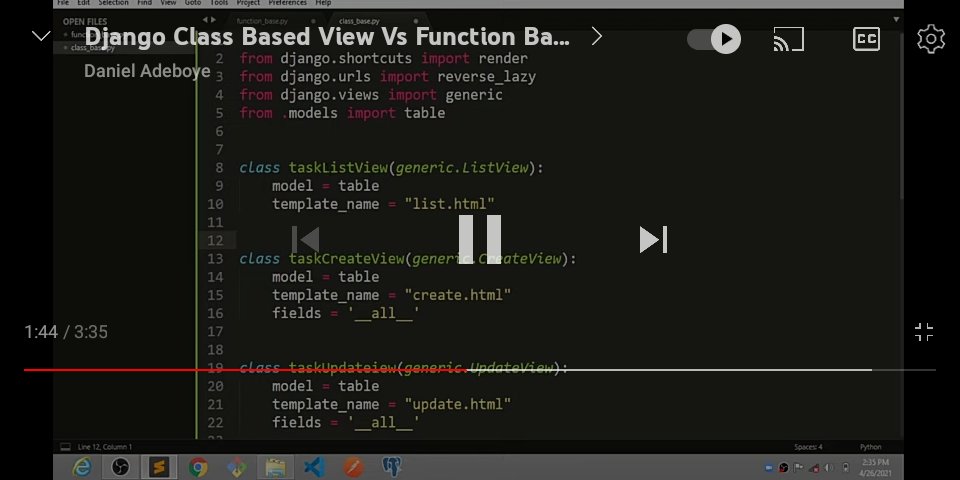Skip to the next video
960x480 pixels.
point(653,239)
